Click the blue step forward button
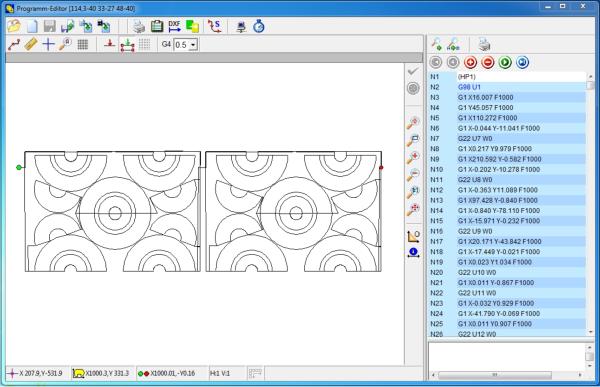Viewport: 600px width, 387px height. (x=522, y=62)
